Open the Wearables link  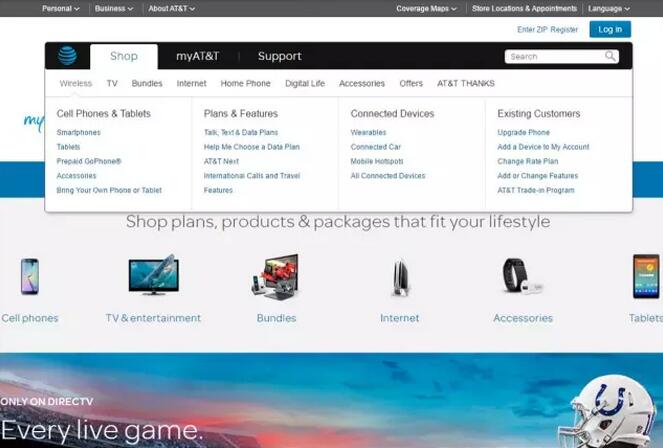(368, 132)
